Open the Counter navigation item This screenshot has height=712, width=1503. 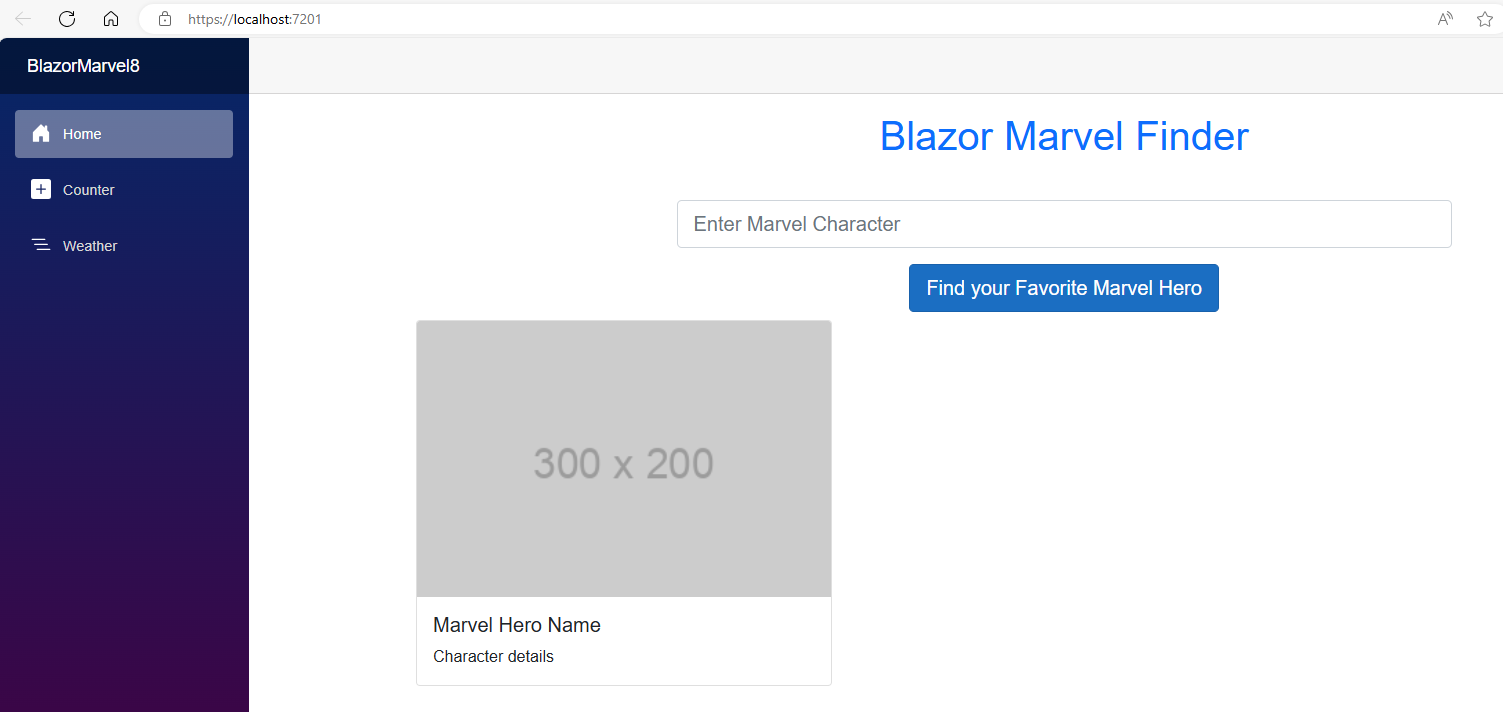[x=124, y=190]
